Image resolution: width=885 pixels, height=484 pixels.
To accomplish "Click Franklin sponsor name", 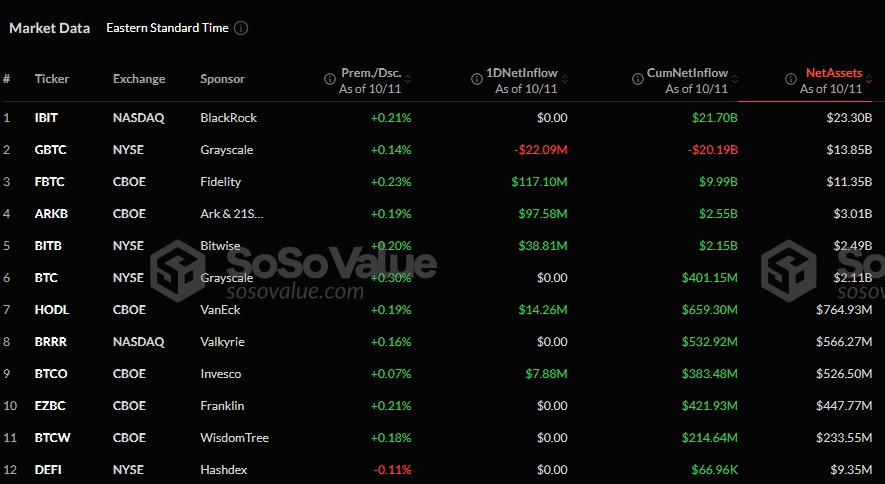I will point(222,406).
